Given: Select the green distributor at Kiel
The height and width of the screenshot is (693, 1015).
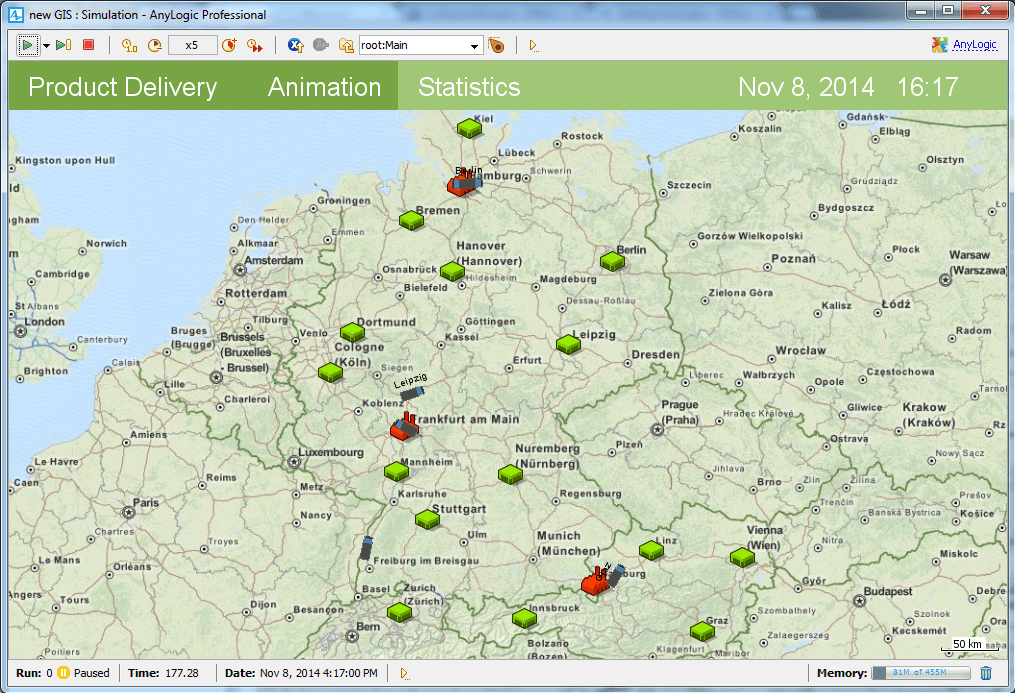Looking at the screenshot, I should coord(469,128).
